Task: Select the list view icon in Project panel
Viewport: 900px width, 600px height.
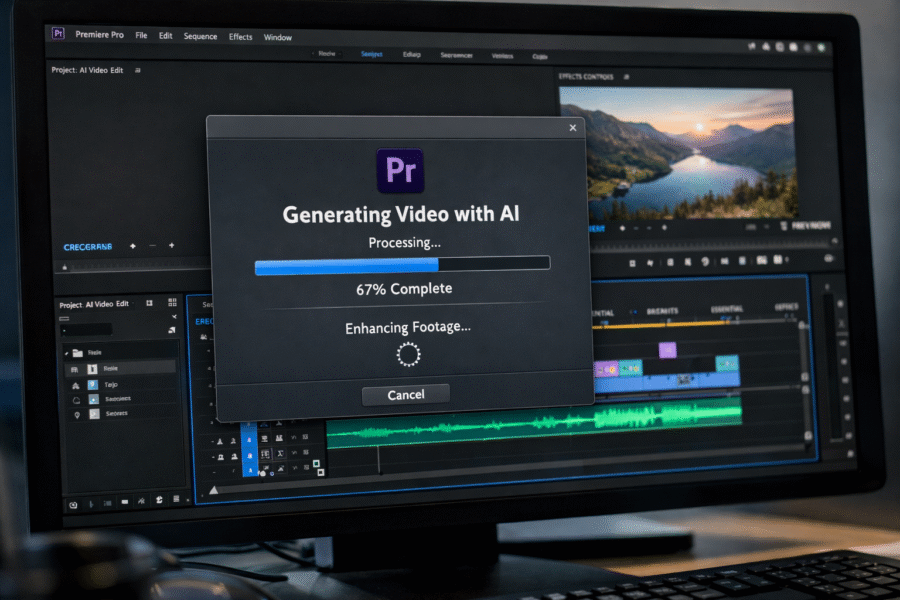Action: pos(149,303)
